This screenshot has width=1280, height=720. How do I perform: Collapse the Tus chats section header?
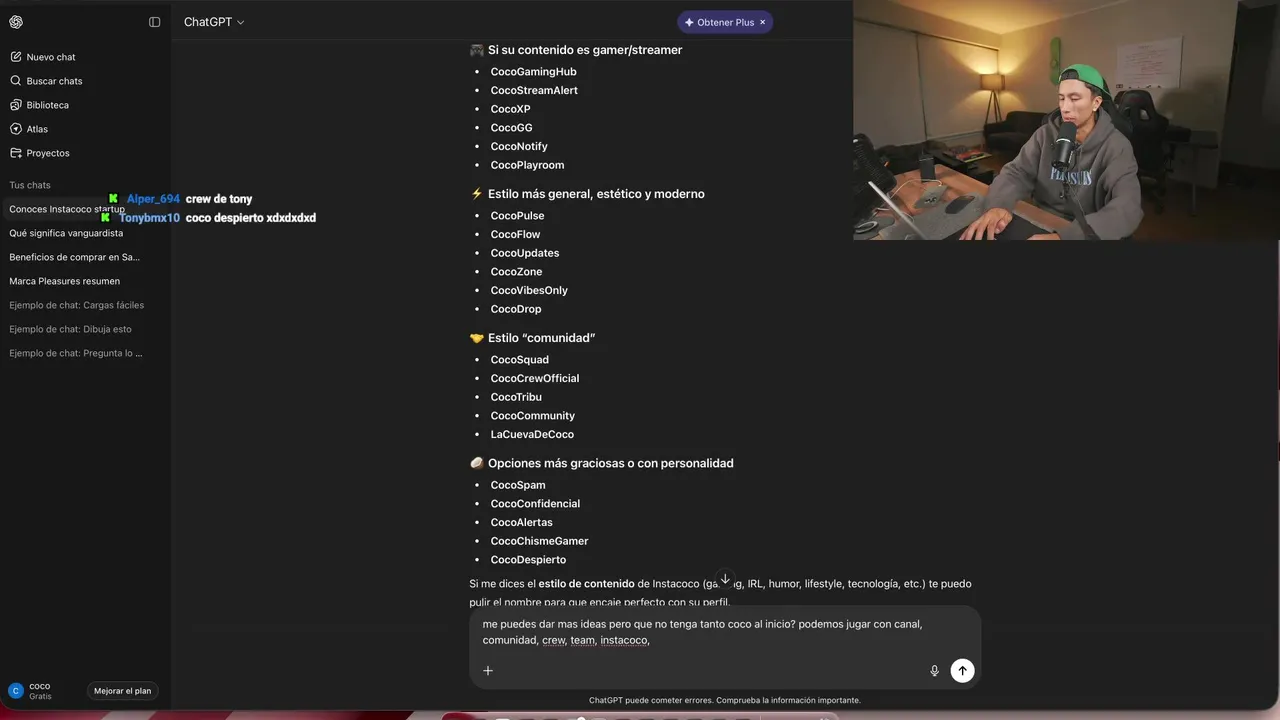pos(30,185)
